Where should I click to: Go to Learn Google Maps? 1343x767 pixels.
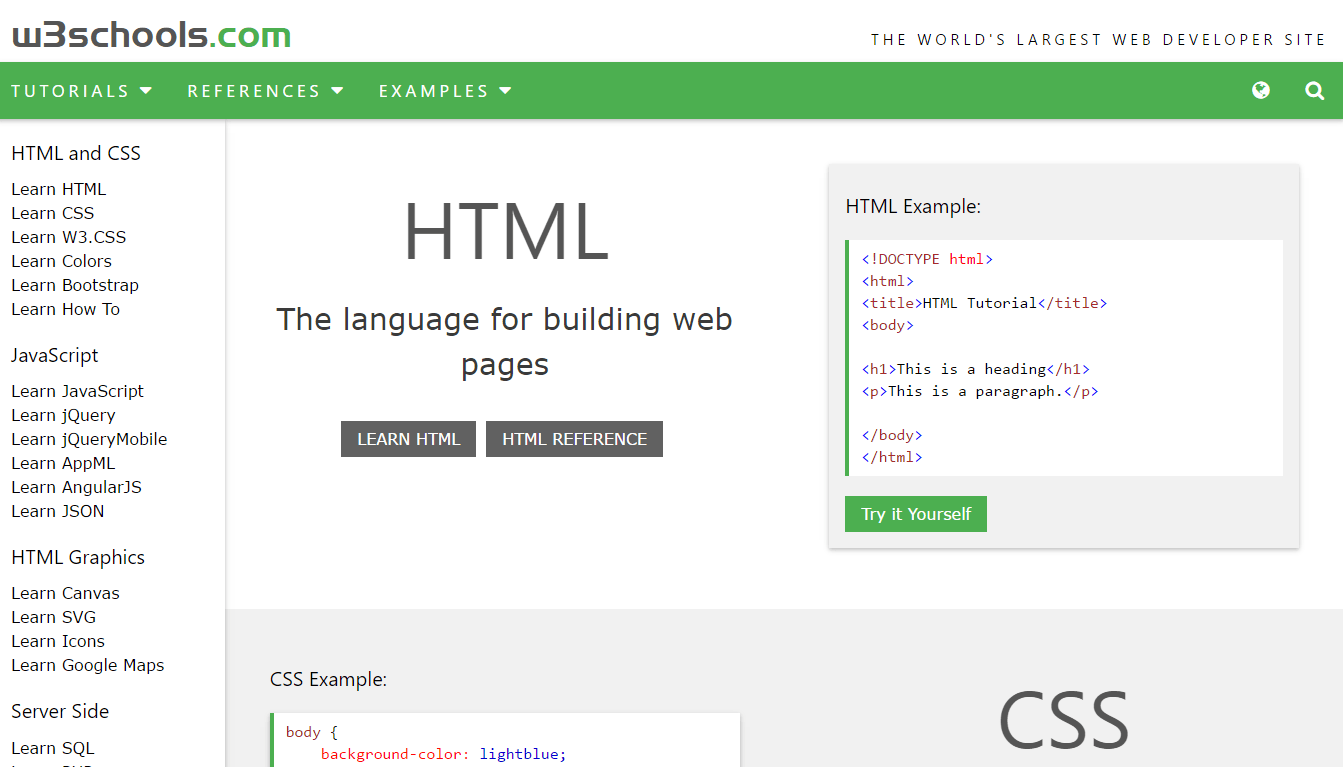click(x=88, y=665)
